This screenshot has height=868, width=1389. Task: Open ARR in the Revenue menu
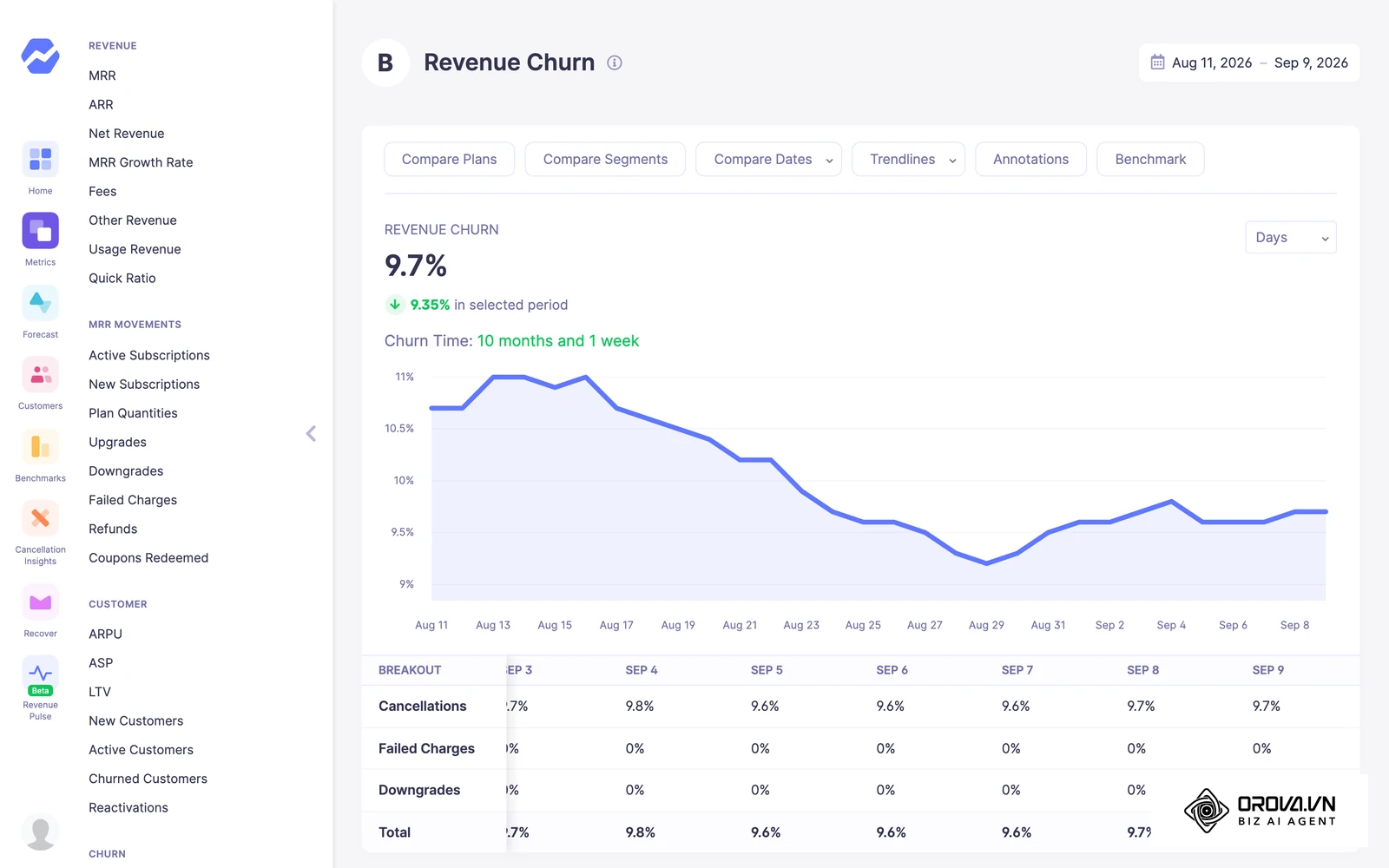point(101,104)
